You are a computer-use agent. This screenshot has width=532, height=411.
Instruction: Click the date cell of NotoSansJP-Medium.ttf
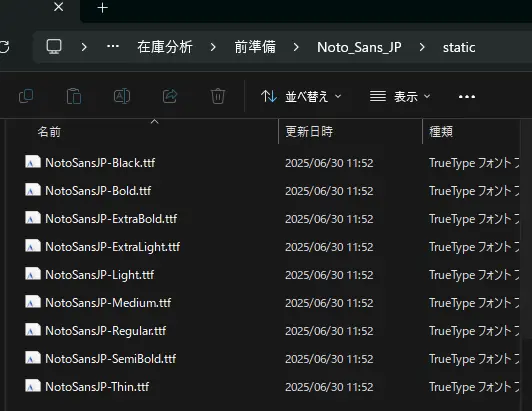[329, 303]
